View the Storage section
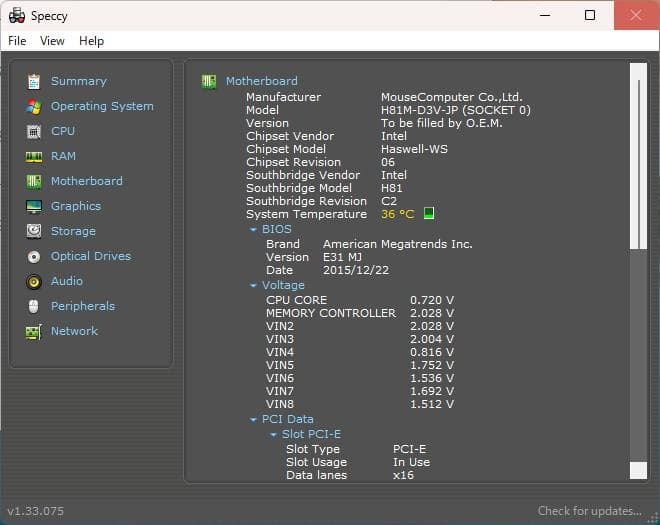660x525 pixels. tap(73, 231)
